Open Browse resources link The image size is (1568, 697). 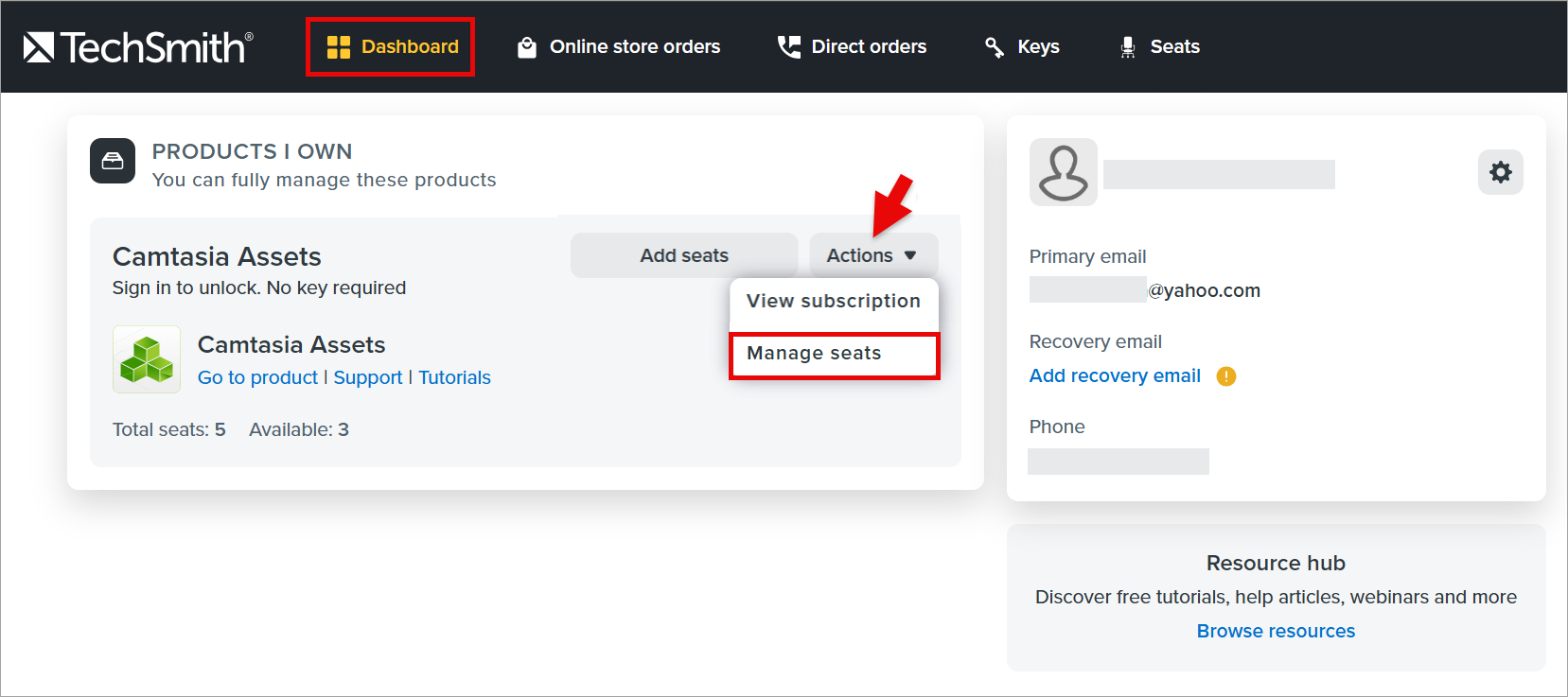coord(1276,631)
